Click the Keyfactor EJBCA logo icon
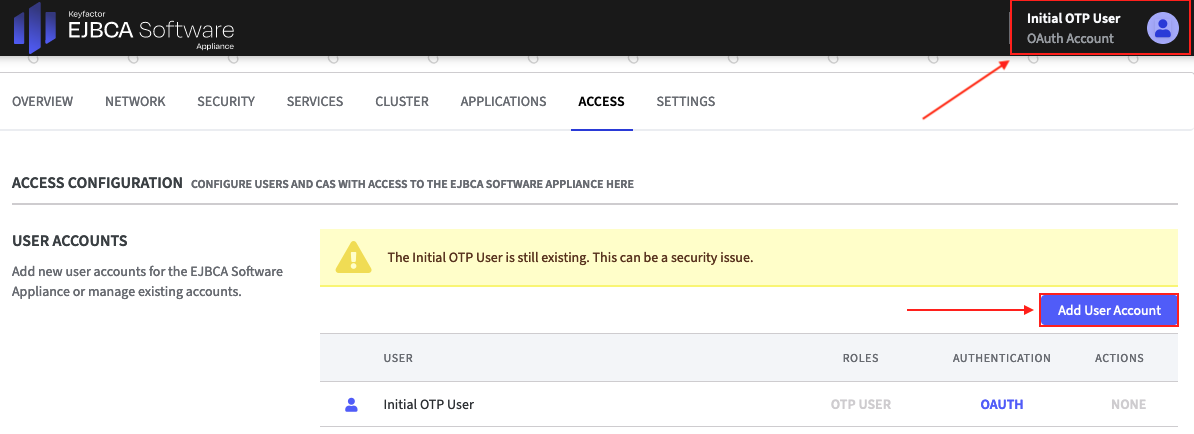 34,27
